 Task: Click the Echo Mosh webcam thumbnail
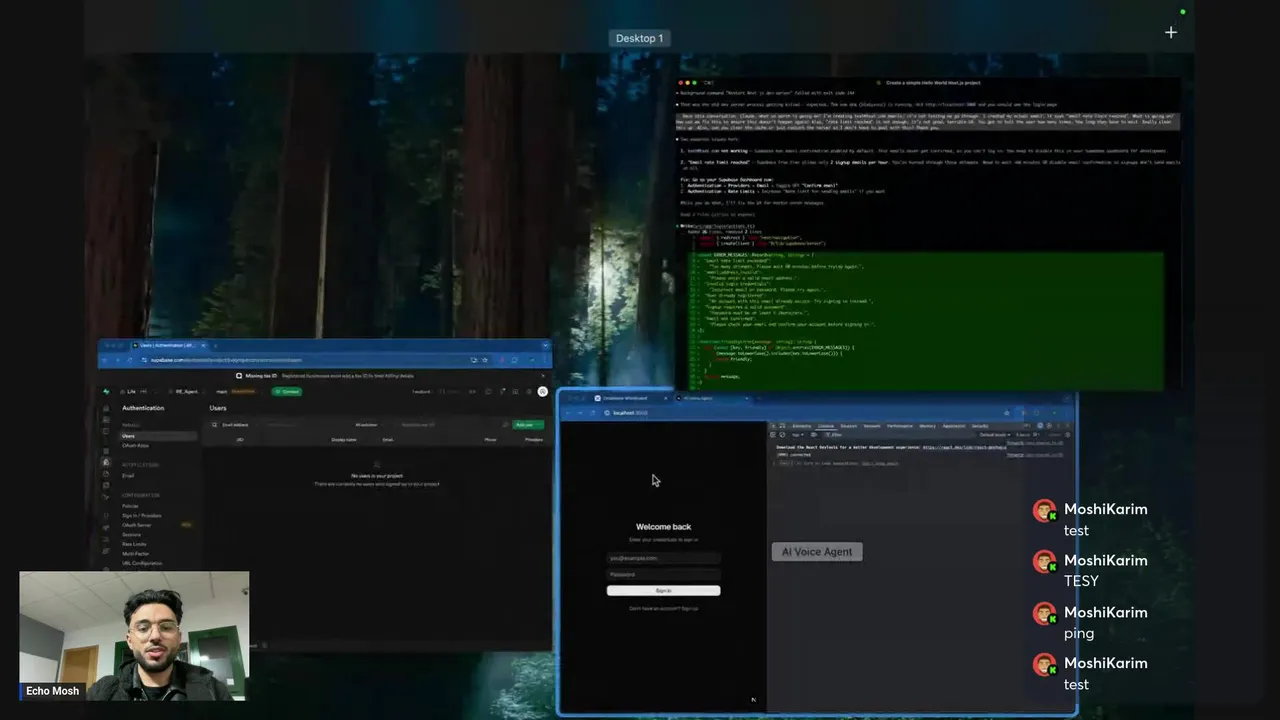coord(134,635)
